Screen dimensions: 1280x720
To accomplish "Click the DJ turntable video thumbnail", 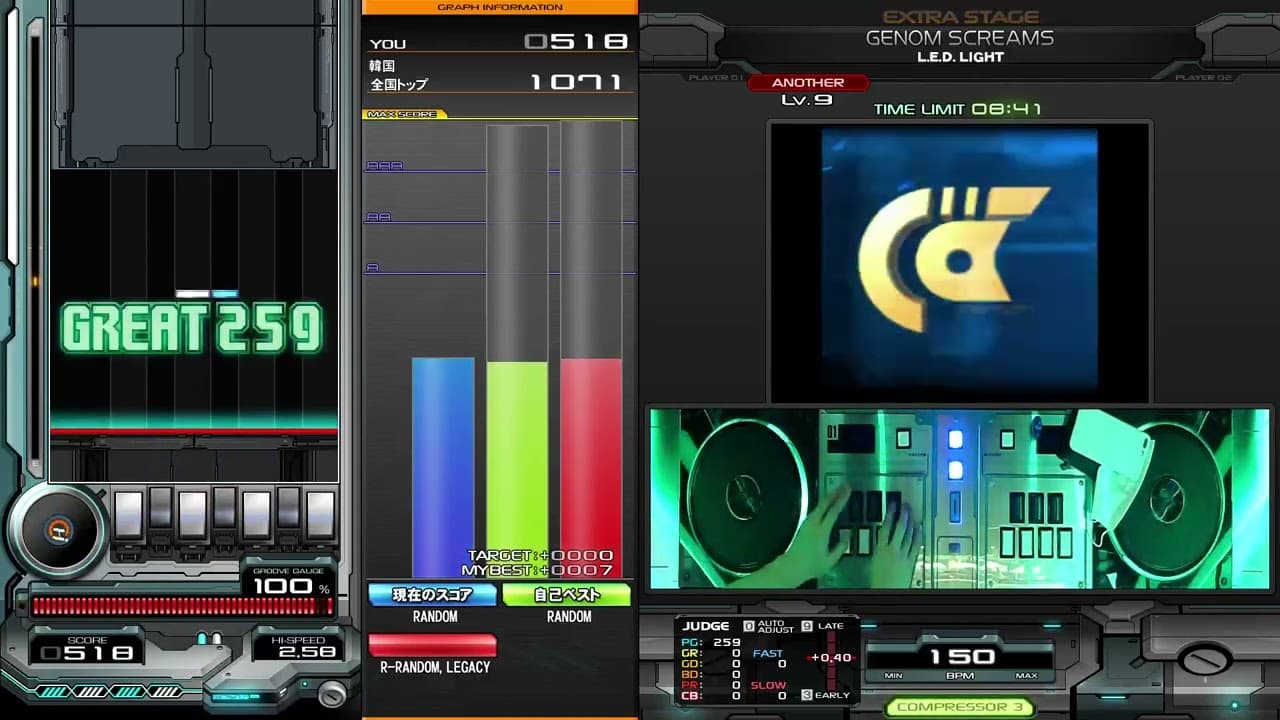I will tap(959, 498).
